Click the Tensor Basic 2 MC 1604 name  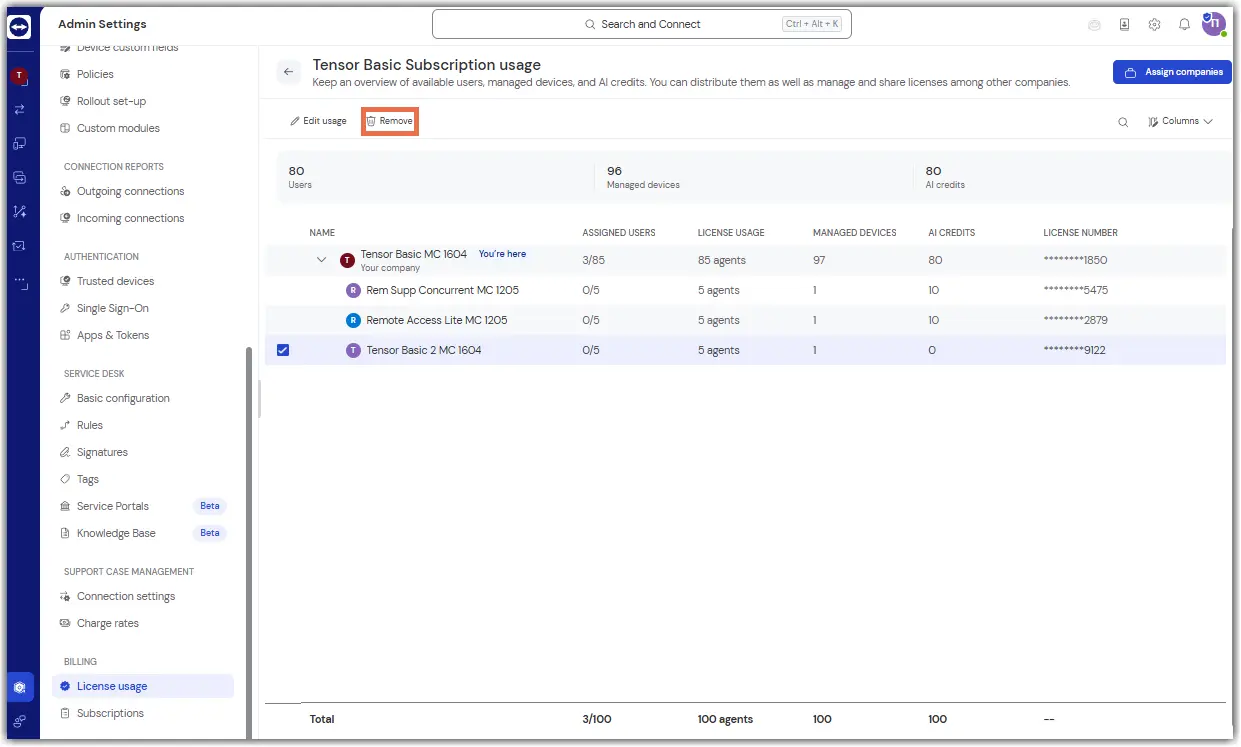[x=424, y=350]
